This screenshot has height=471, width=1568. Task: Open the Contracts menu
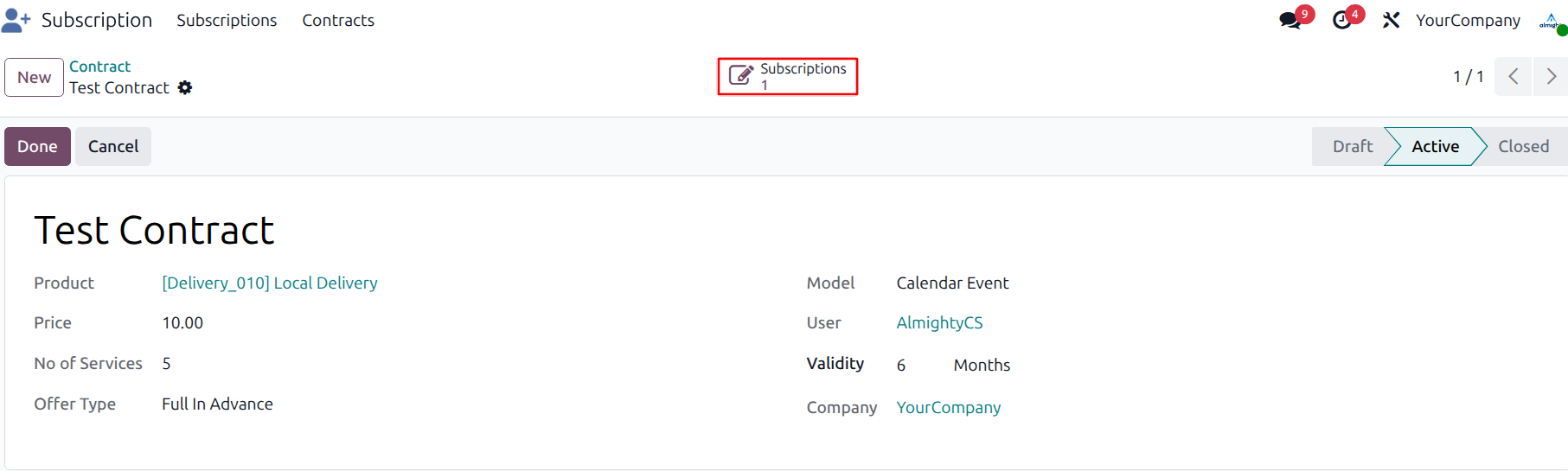(x=338, y=20)
